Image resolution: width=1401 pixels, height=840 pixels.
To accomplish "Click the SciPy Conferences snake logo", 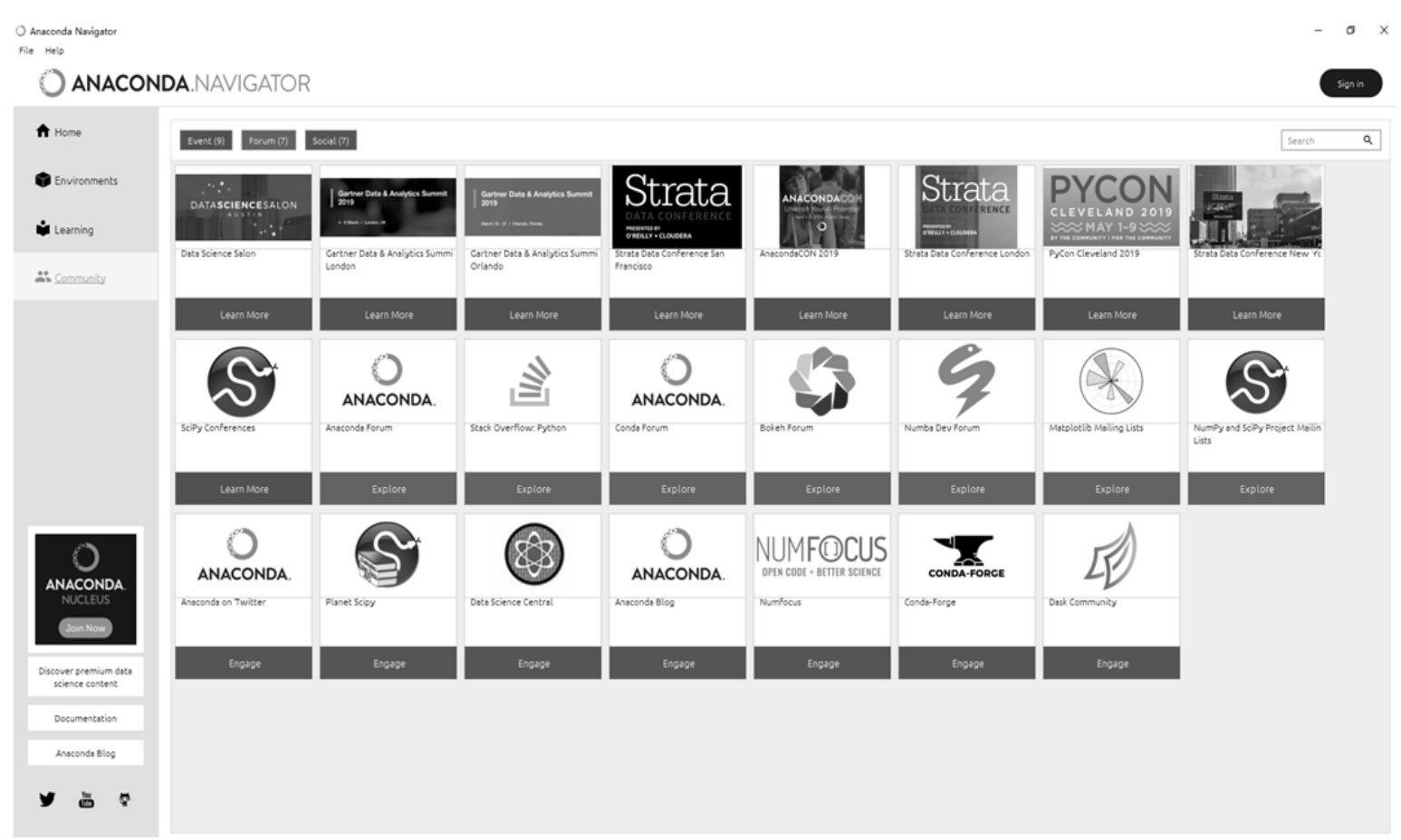I will coord(243,381).
